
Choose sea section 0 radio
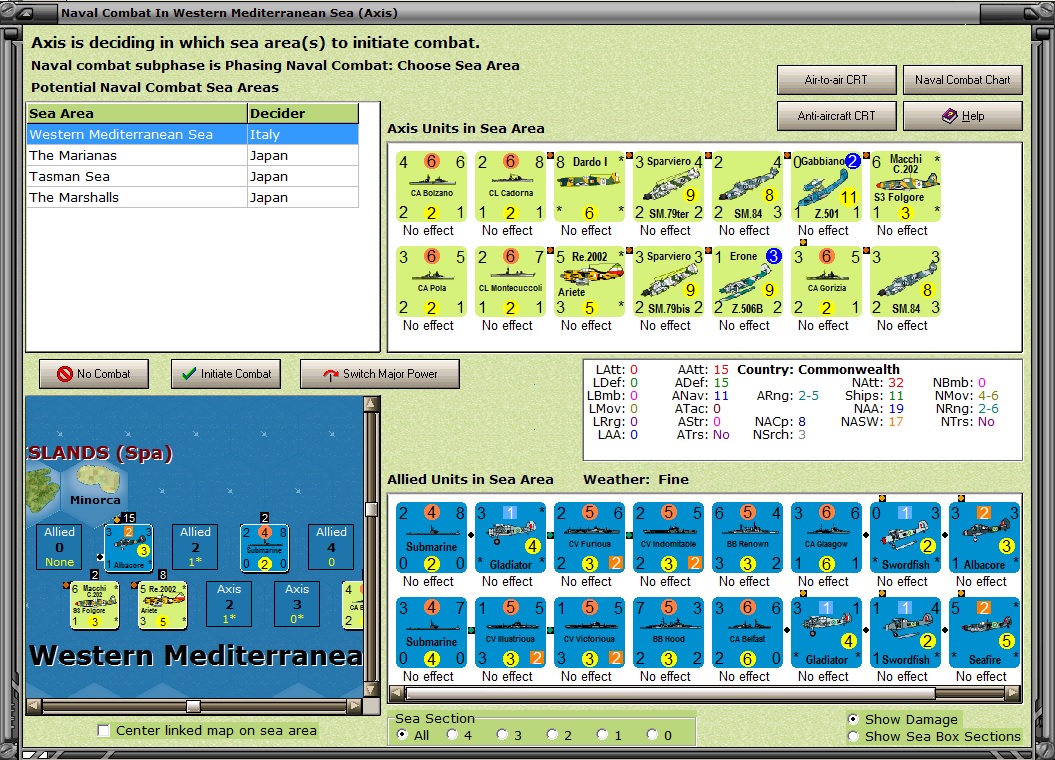[x=653, y=735]
